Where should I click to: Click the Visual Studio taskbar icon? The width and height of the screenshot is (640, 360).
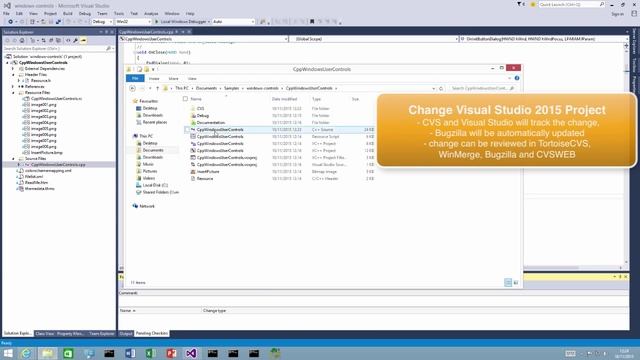[192, 353]
